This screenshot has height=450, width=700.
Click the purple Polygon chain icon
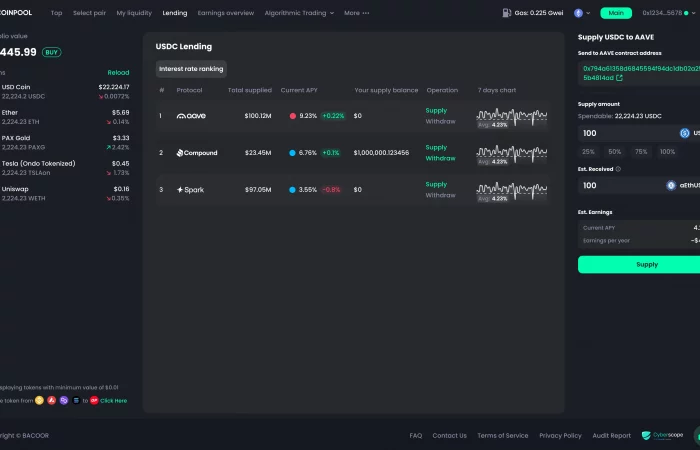(64, 400)
